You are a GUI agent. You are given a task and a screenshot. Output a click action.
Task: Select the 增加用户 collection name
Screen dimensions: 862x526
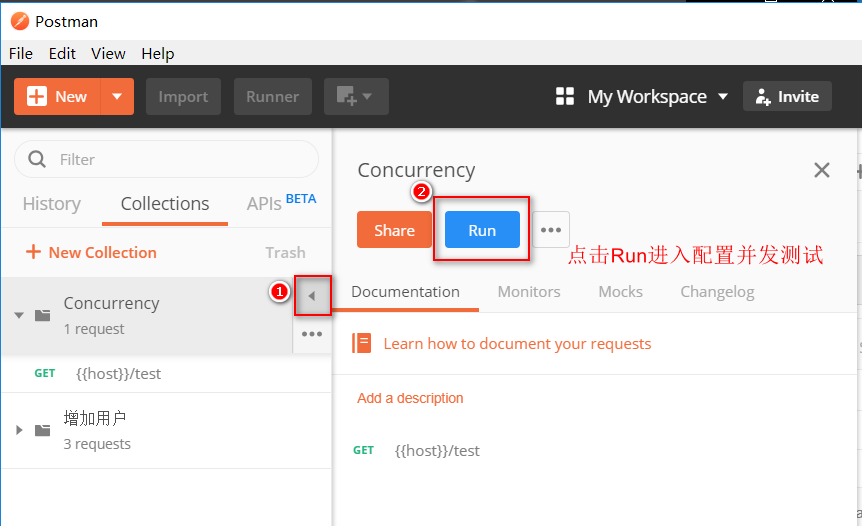point(95,418)
